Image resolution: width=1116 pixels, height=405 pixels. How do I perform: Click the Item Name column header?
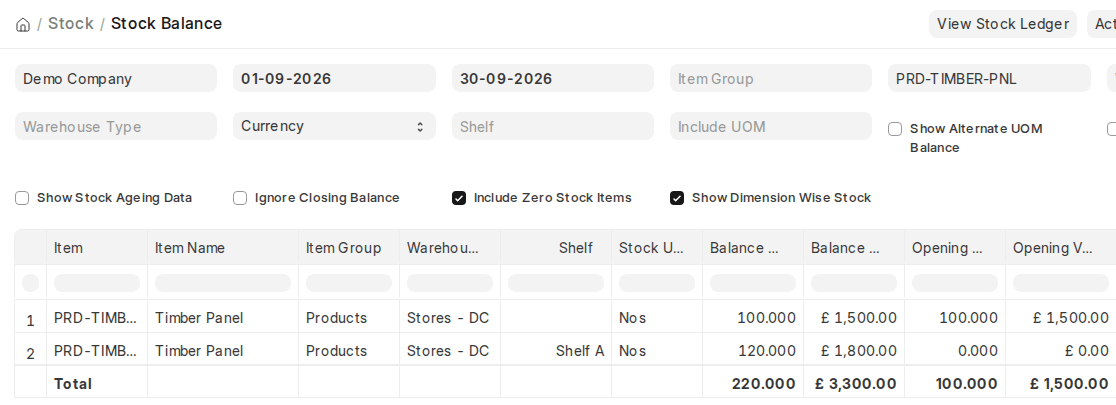[x=223, y=248]
